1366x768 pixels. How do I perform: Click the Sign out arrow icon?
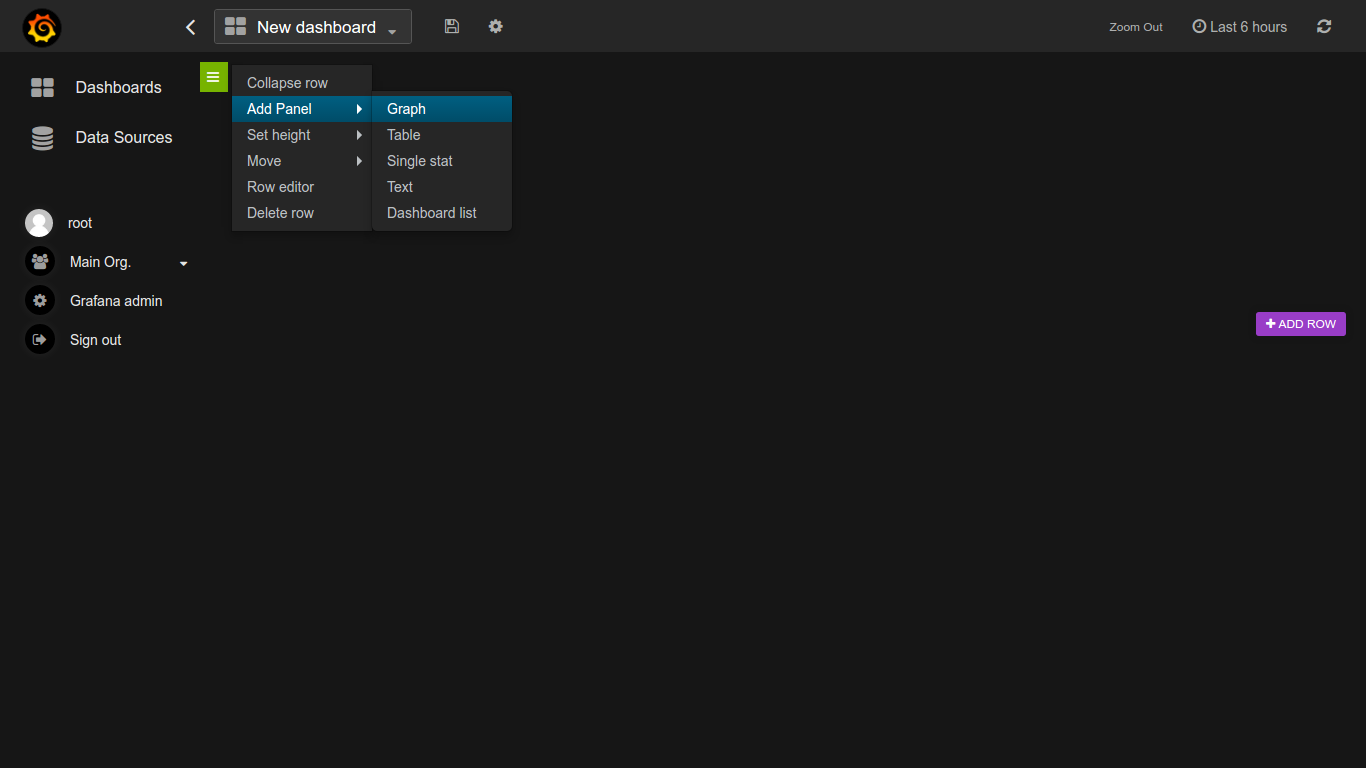pyautogui.click(x=40, y=340)
